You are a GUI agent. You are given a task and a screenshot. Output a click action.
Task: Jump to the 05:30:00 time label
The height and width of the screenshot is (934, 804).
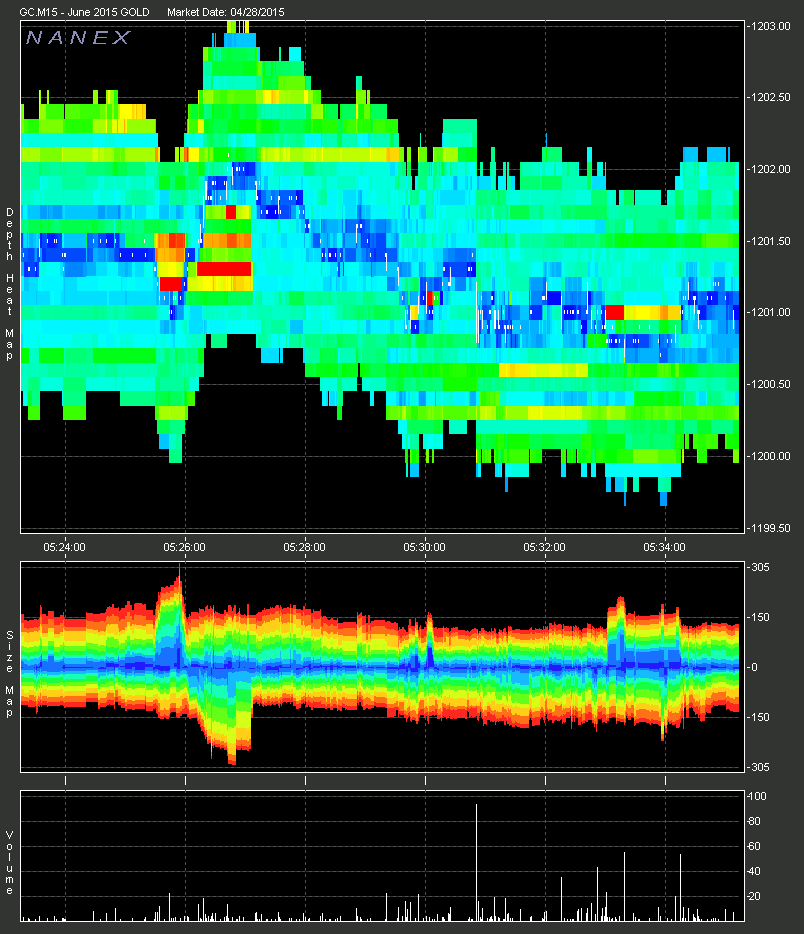(425, 547)
